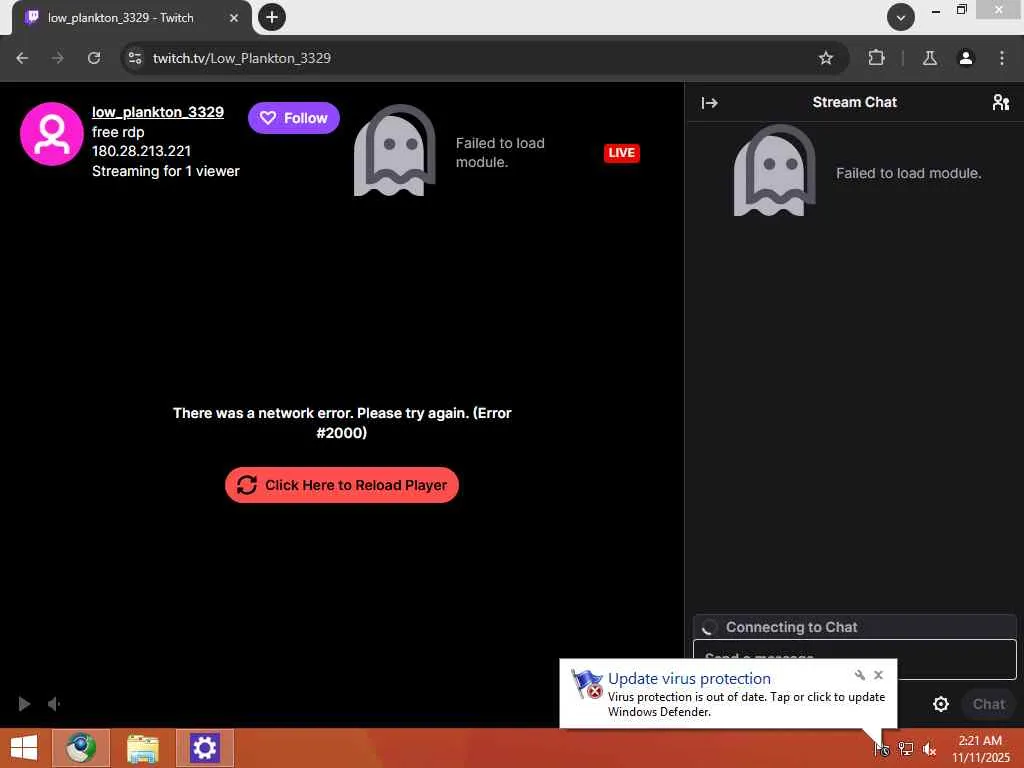Image resolution: width=1024 pixels, height=768 pixels.
Task: Click Here to Reload Player button
Action: pos(342,485)
